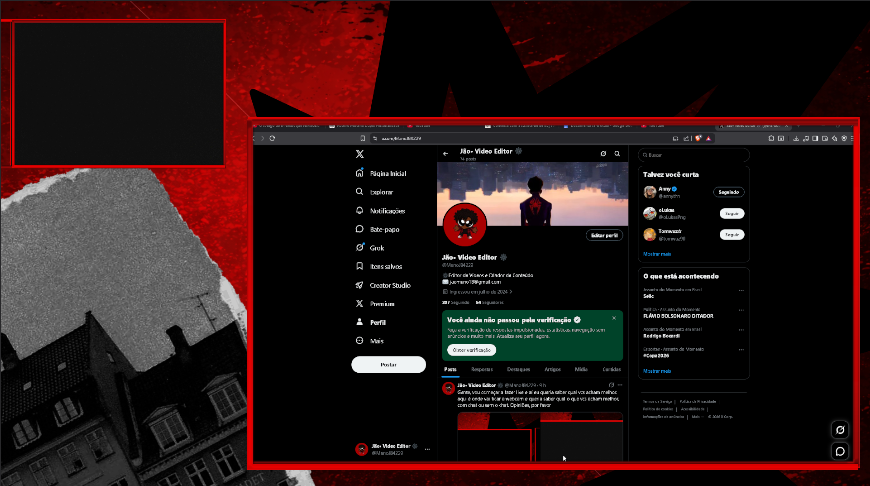Click FLÁVIO BOLSONARO DITADOR trend
The height and width of the screenshot is (486, 870).
coord(678,316)
